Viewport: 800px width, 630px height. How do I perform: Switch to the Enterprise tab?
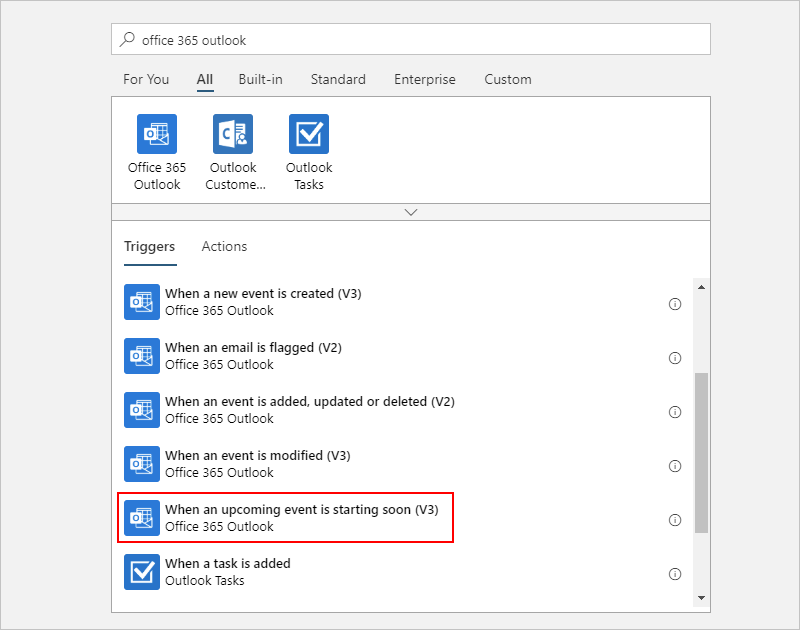point(424,80)
